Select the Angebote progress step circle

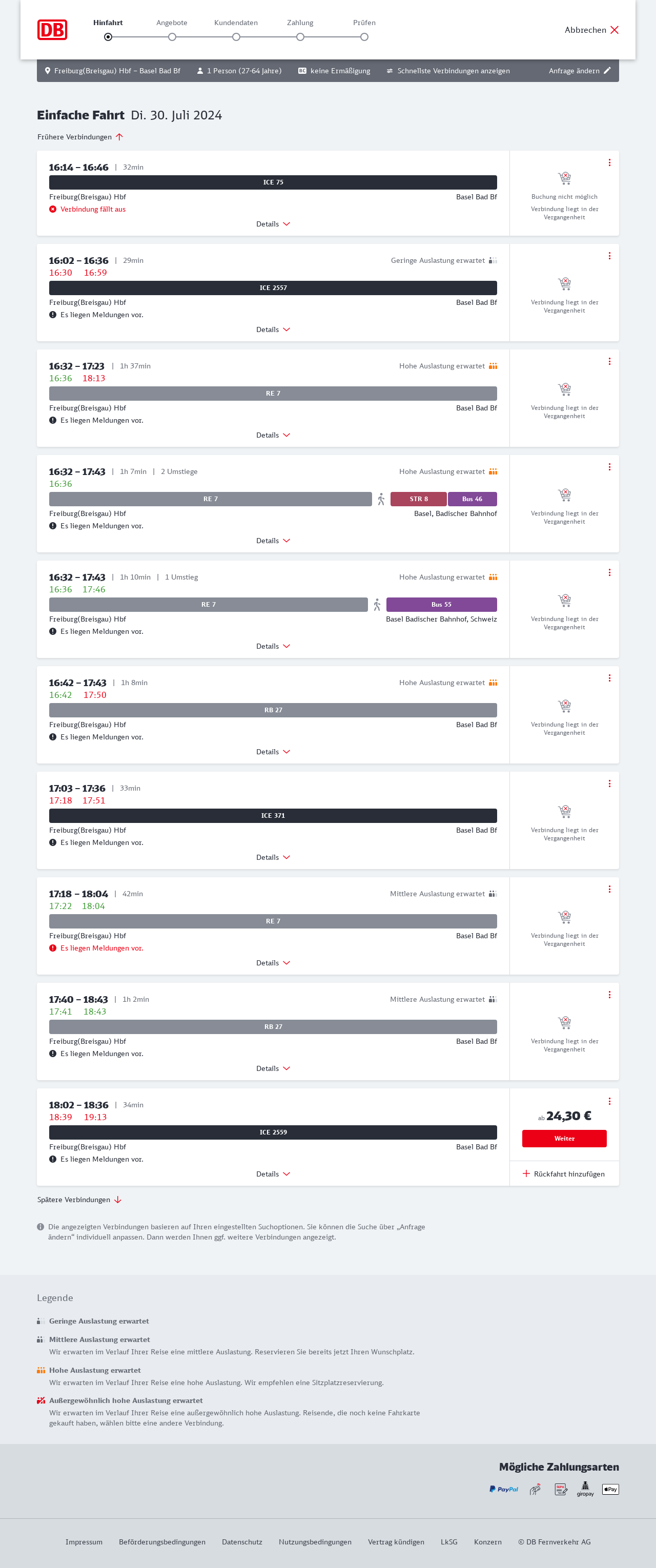point(172,37)
